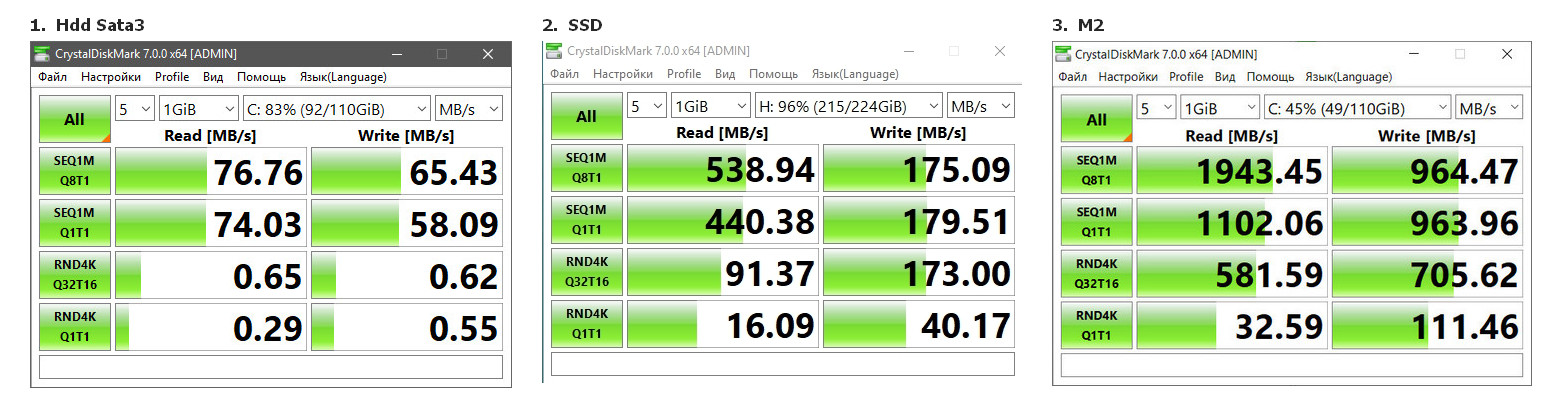Image resolution: width=1562 pixels, height=418 pixels.
Task: Open Язык(Language) menu in SSD window
Action: point(855,74)
